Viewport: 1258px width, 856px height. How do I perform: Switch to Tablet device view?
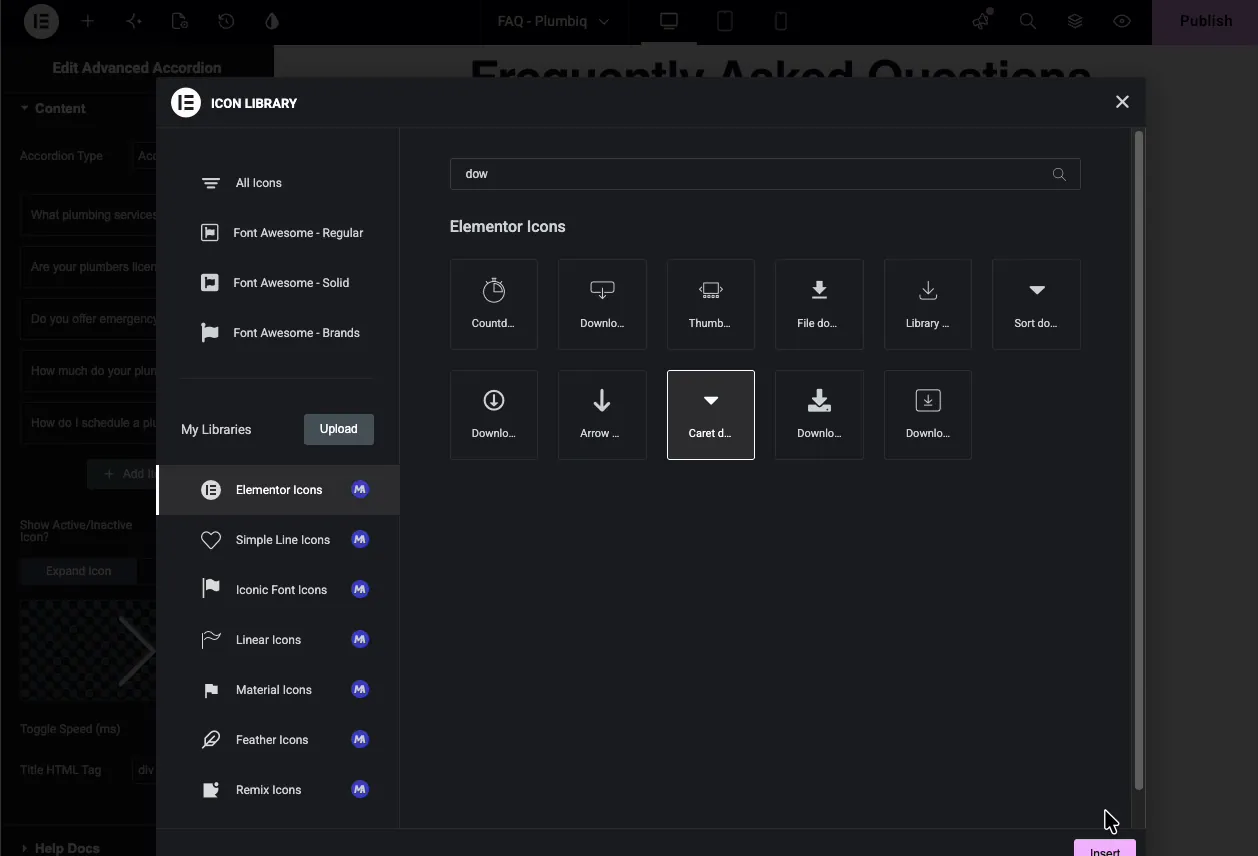(725, 21)
